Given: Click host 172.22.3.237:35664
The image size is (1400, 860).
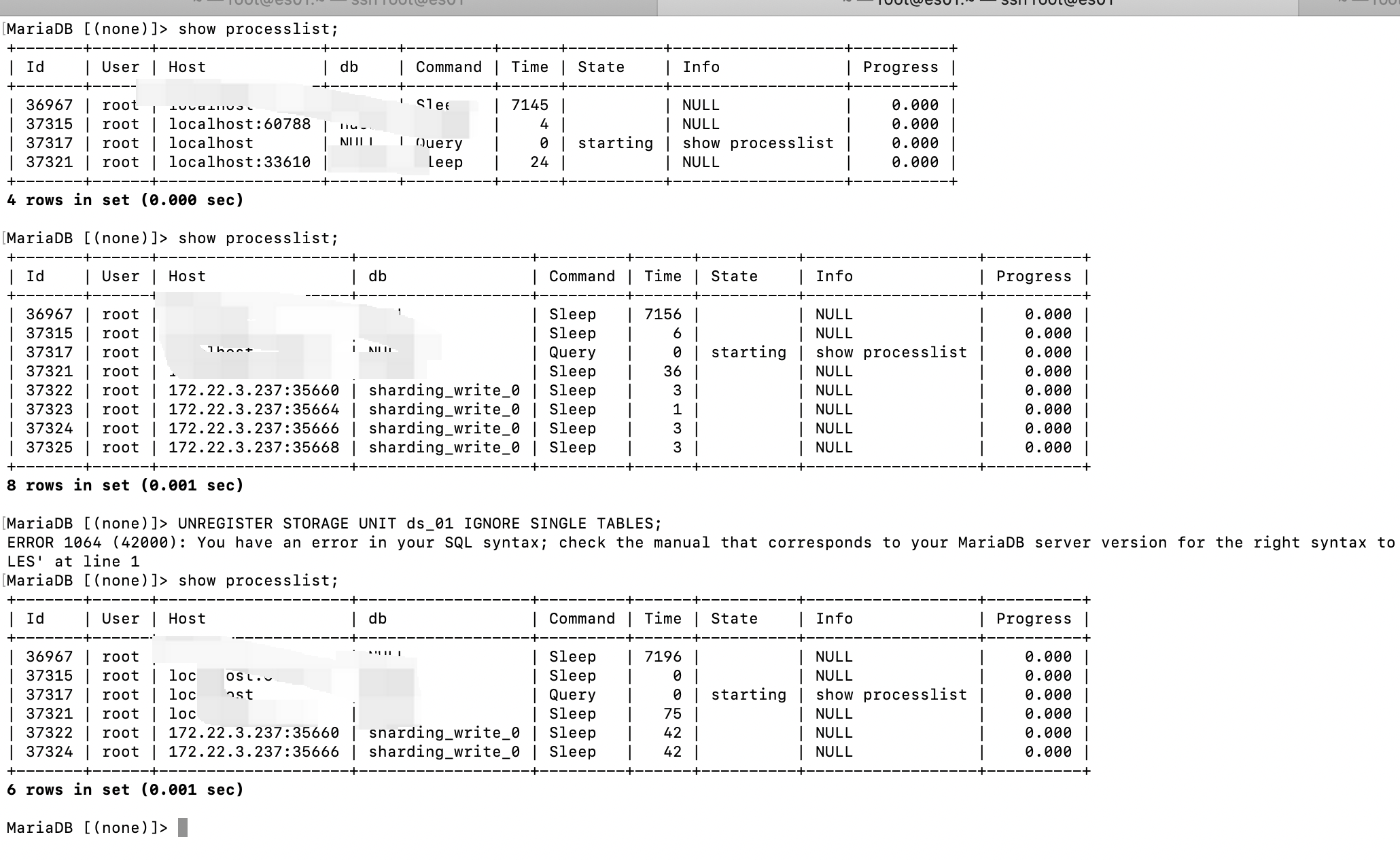Looking at the screenshot, I should 253,410.
